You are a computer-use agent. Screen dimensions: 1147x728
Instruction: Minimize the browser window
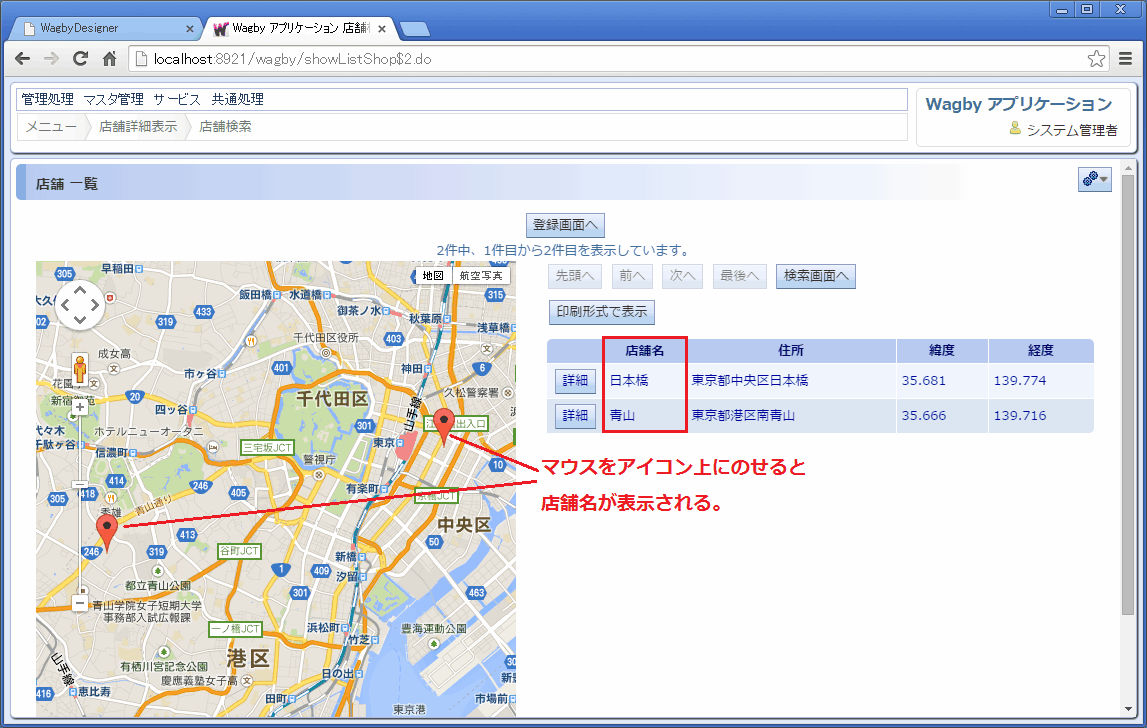[x=1061, y=10]
